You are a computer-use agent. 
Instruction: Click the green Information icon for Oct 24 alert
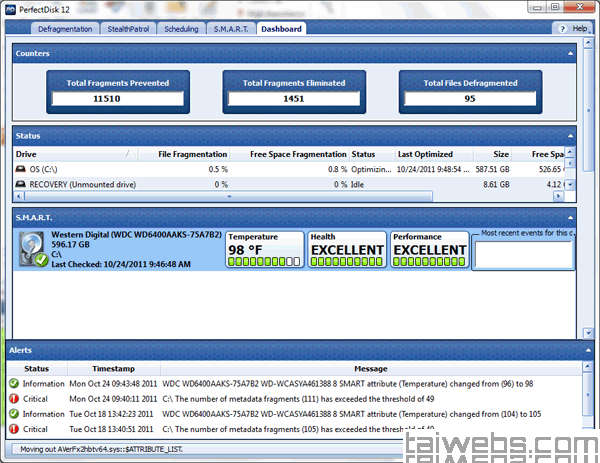pos(12,383)
